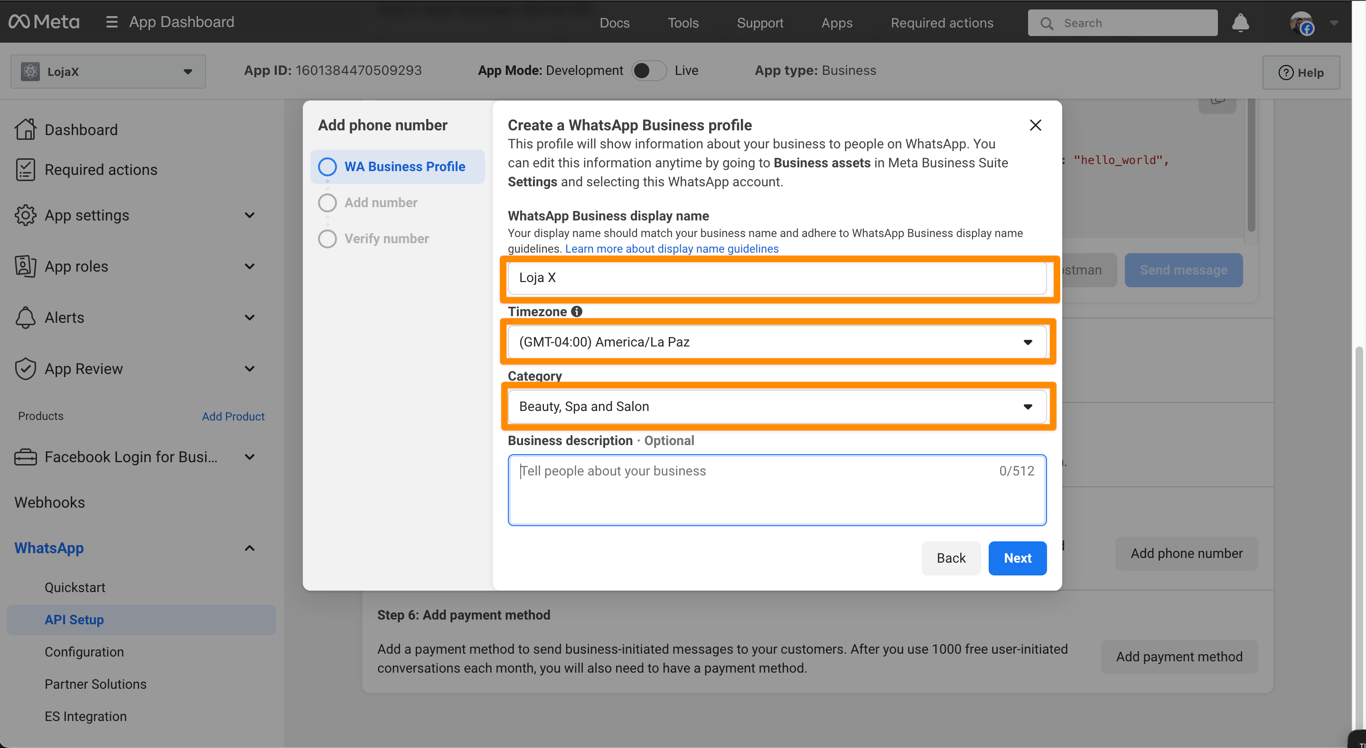Close the Create WhatsApp Business profile dialog

(x=1035, y=125)
